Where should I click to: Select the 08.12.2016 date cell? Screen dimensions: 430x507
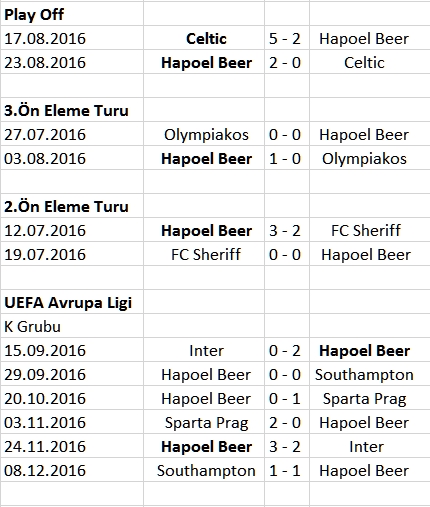click(72, 470)
